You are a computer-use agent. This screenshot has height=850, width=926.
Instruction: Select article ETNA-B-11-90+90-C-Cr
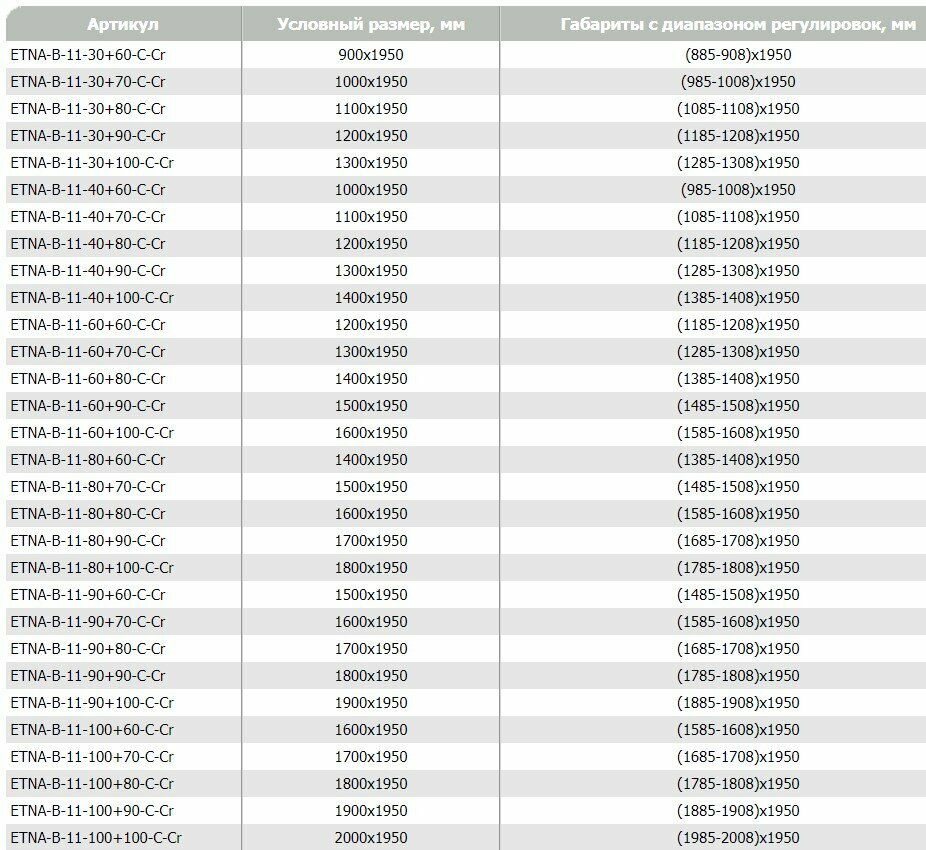(x=88, y=676)
